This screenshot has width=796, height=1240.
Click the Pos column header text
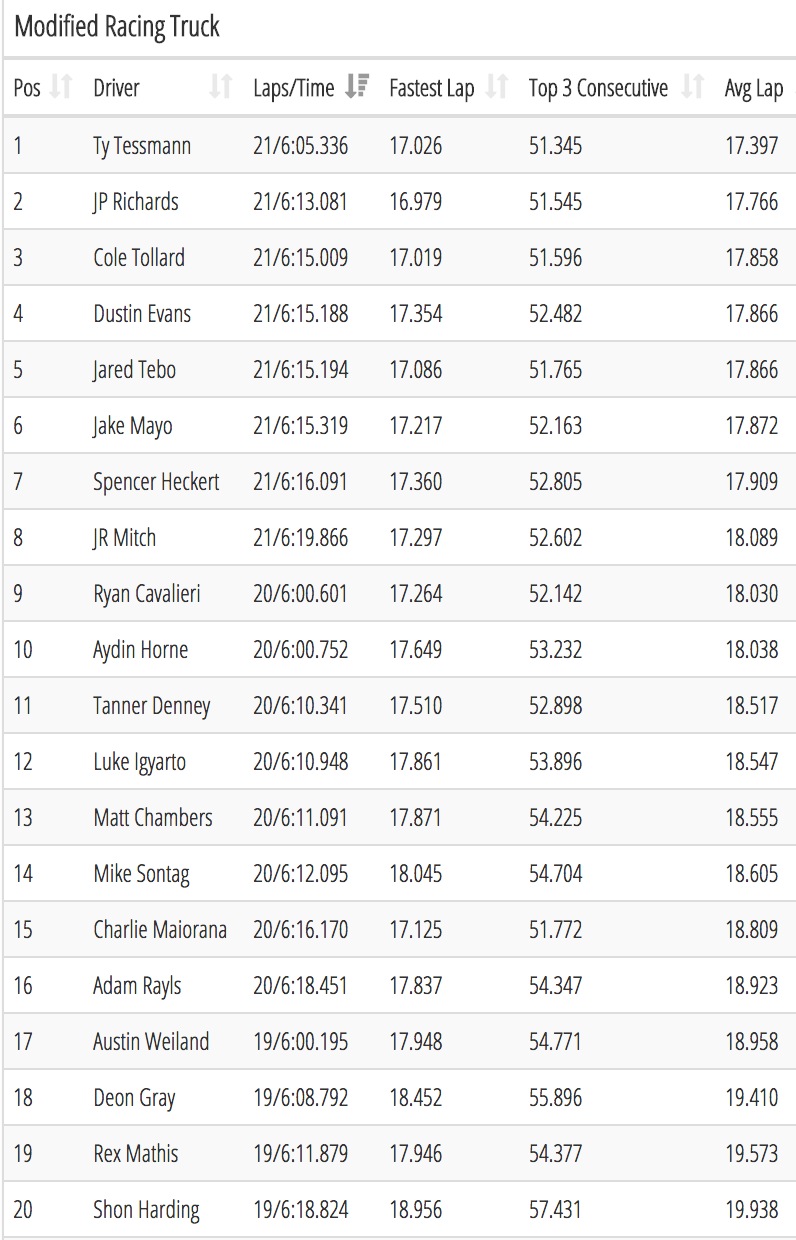pyautogui.click(x=27, y=88)
